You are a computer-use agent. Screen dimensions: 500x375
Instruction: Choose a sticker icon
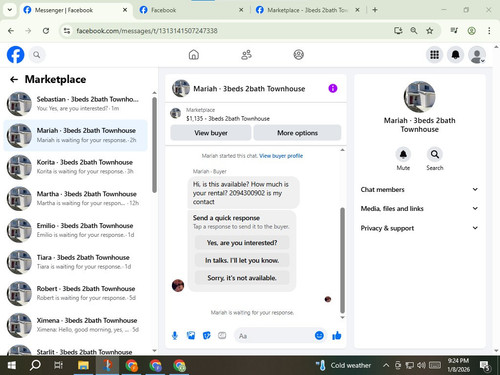pyautogui.click(x=207, y=336)
